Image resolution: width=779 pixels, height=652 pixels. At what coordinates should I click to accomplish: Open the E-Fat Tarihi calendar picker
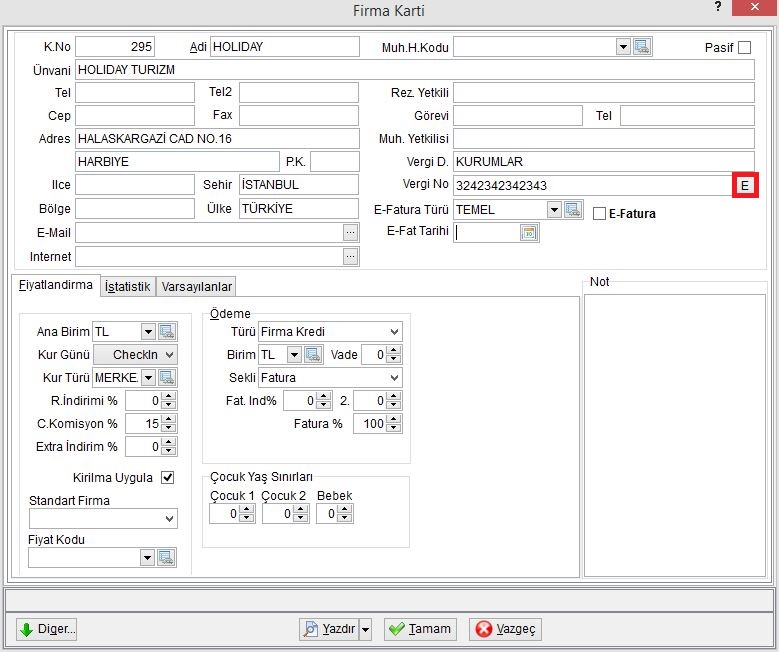(x=529, y=233)
